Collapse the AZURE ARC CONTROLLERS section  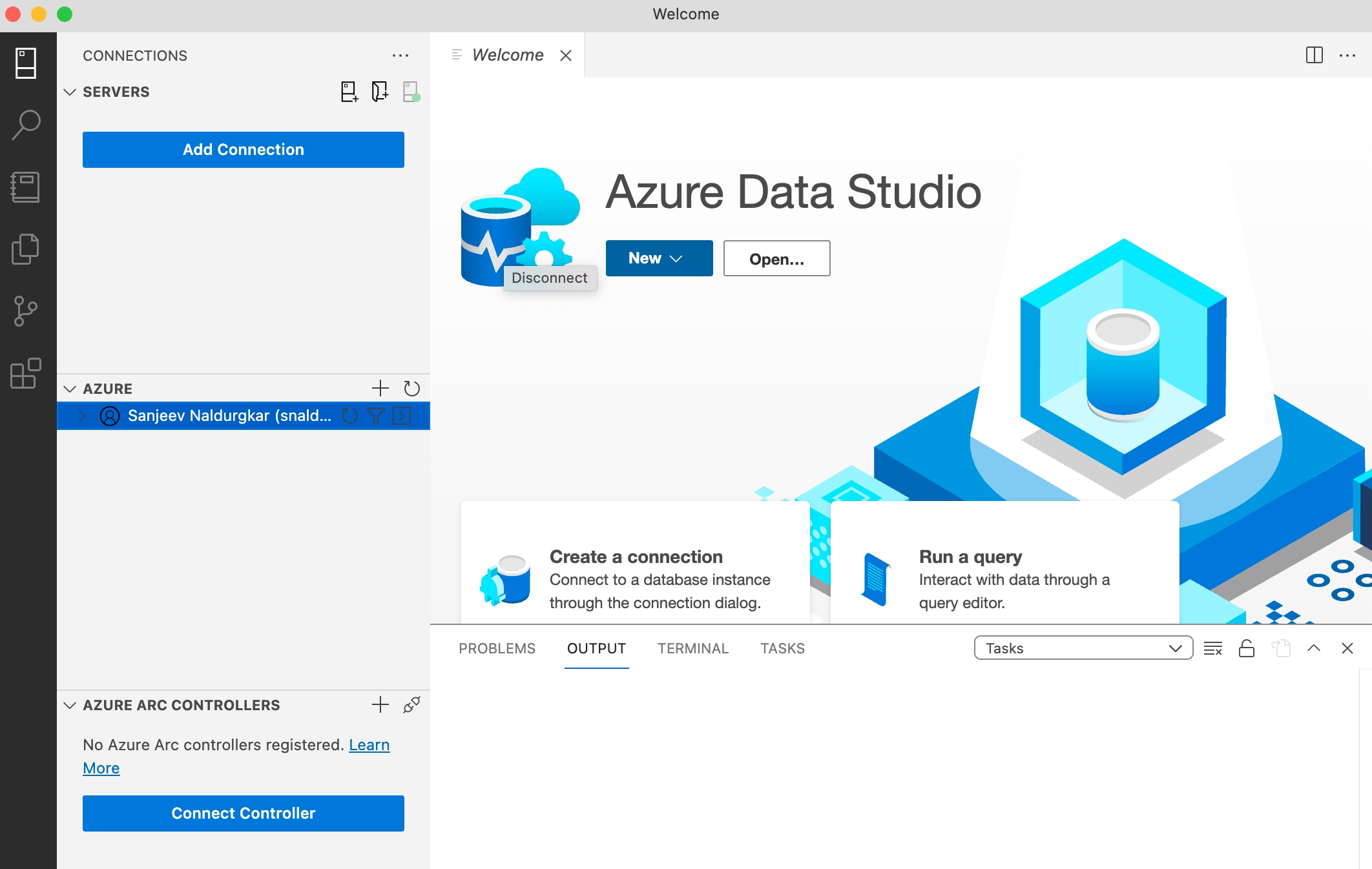tap(70, 705)
